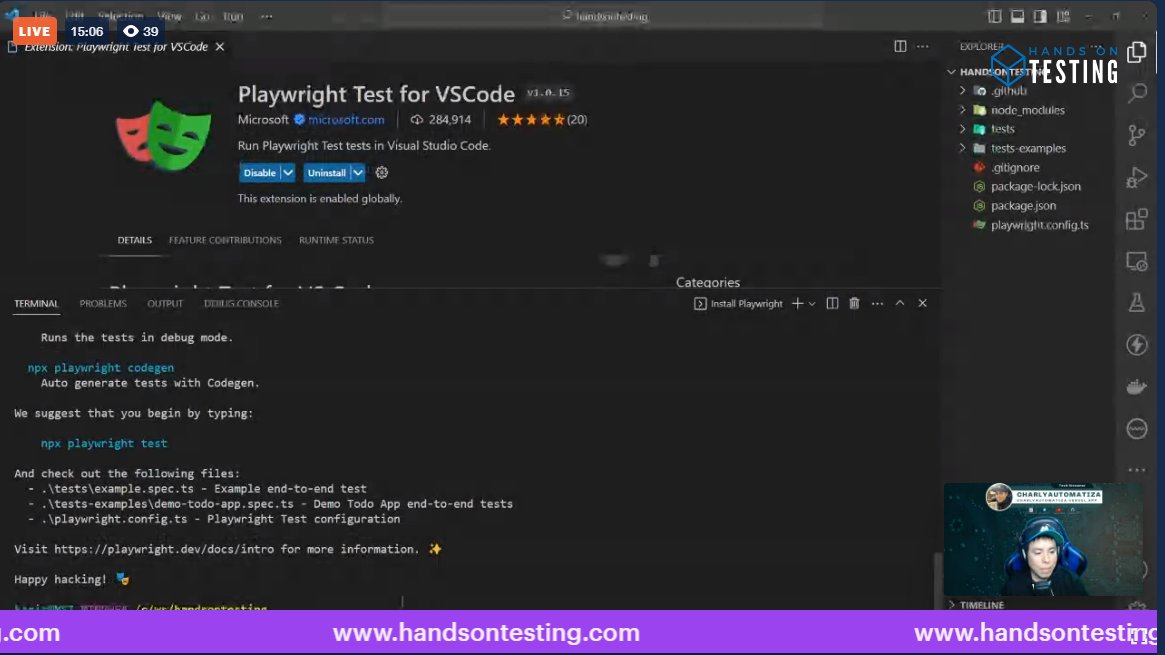Toggle primary side bar layout icon
The width and height of the screenshot is (1165, 655).
tap(994, 16)
